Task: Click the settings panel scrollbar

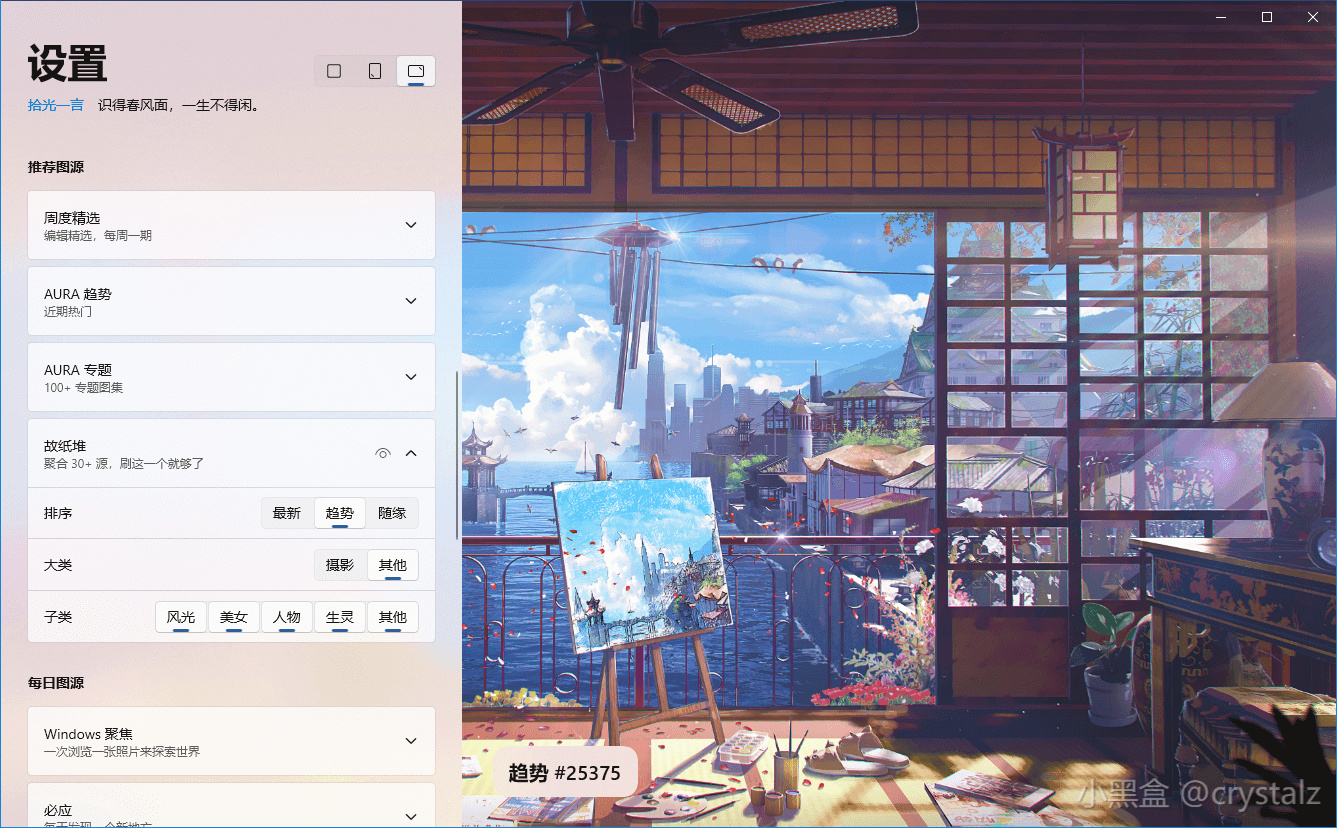Action: tap(457, 455)
